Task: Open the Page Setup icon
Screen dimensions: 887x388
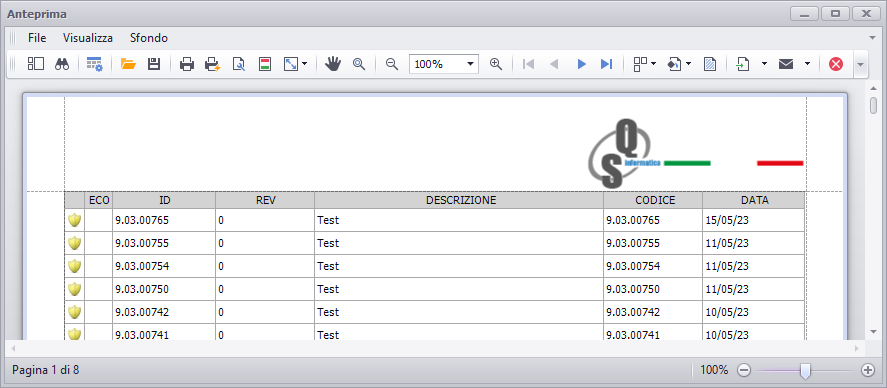Action: point(239,64)
